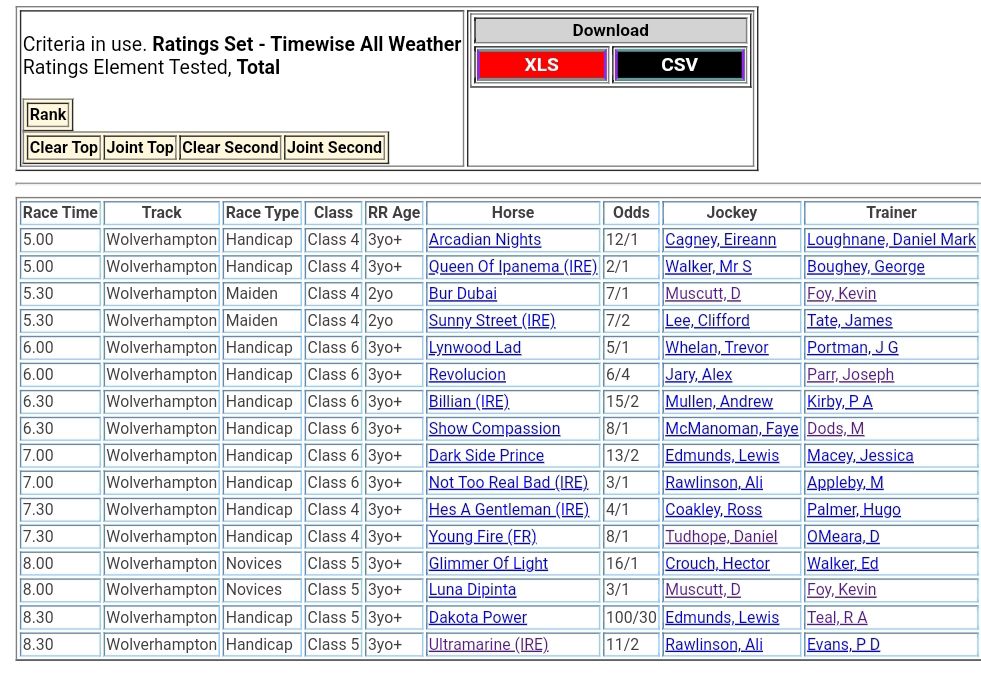Download the ratings as CSV
The height and width of the screenshot is (686, 981).
tap(679, 65)
